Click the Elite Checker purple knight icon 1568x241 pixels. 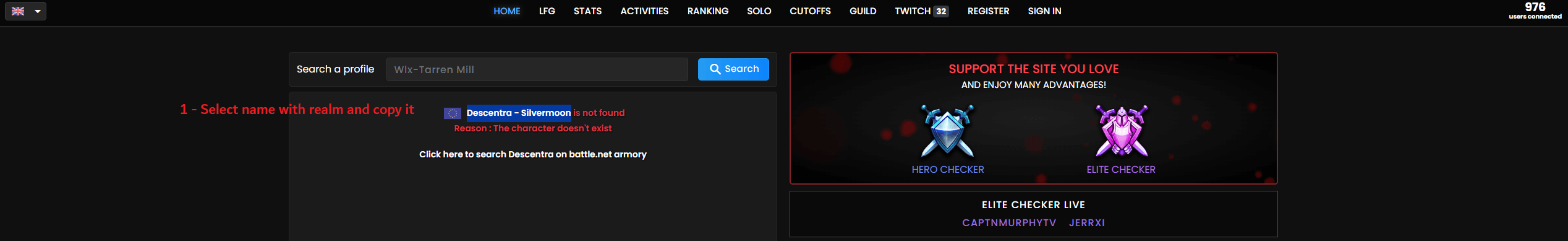(1121, 131)
